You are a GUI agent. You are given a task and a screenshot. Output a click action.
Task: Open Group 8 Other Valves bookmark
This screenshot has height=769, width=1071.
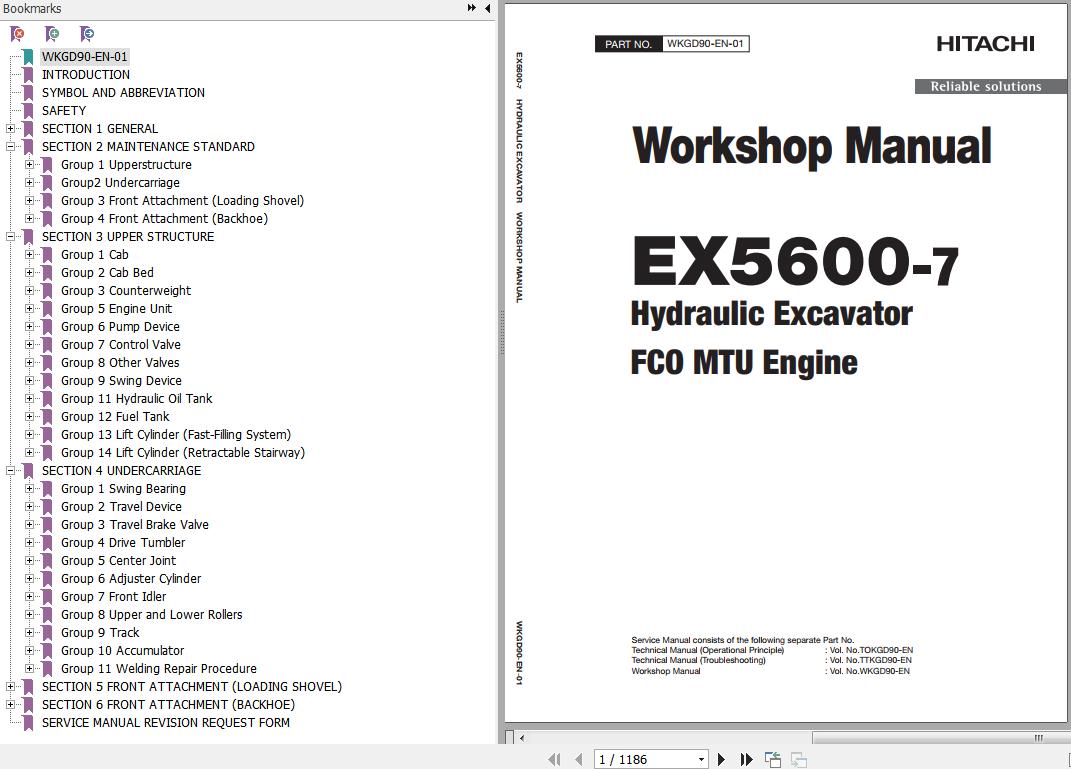(120, 363)
